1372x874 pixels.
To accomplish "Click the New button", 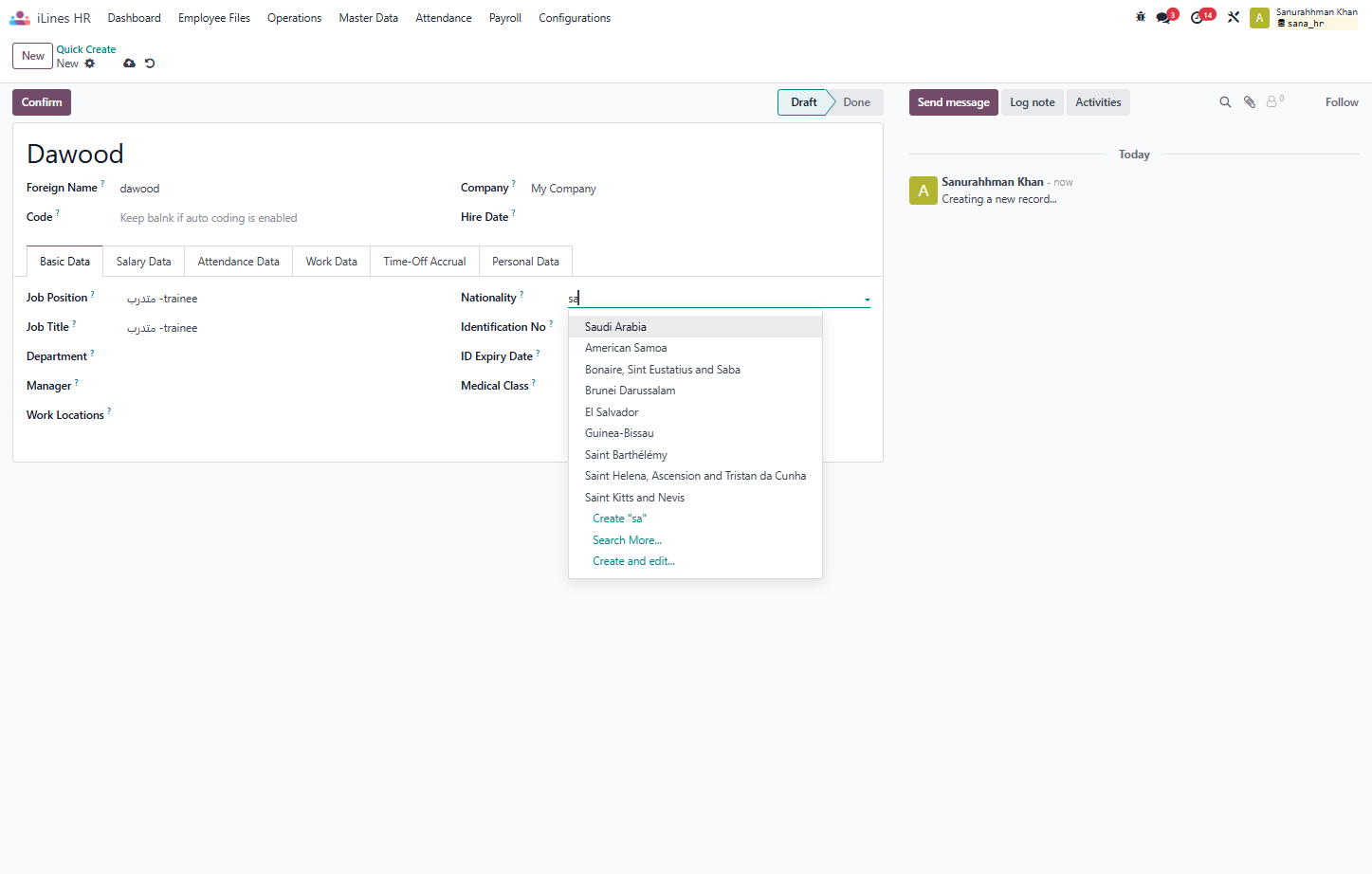I will [33, 56].
